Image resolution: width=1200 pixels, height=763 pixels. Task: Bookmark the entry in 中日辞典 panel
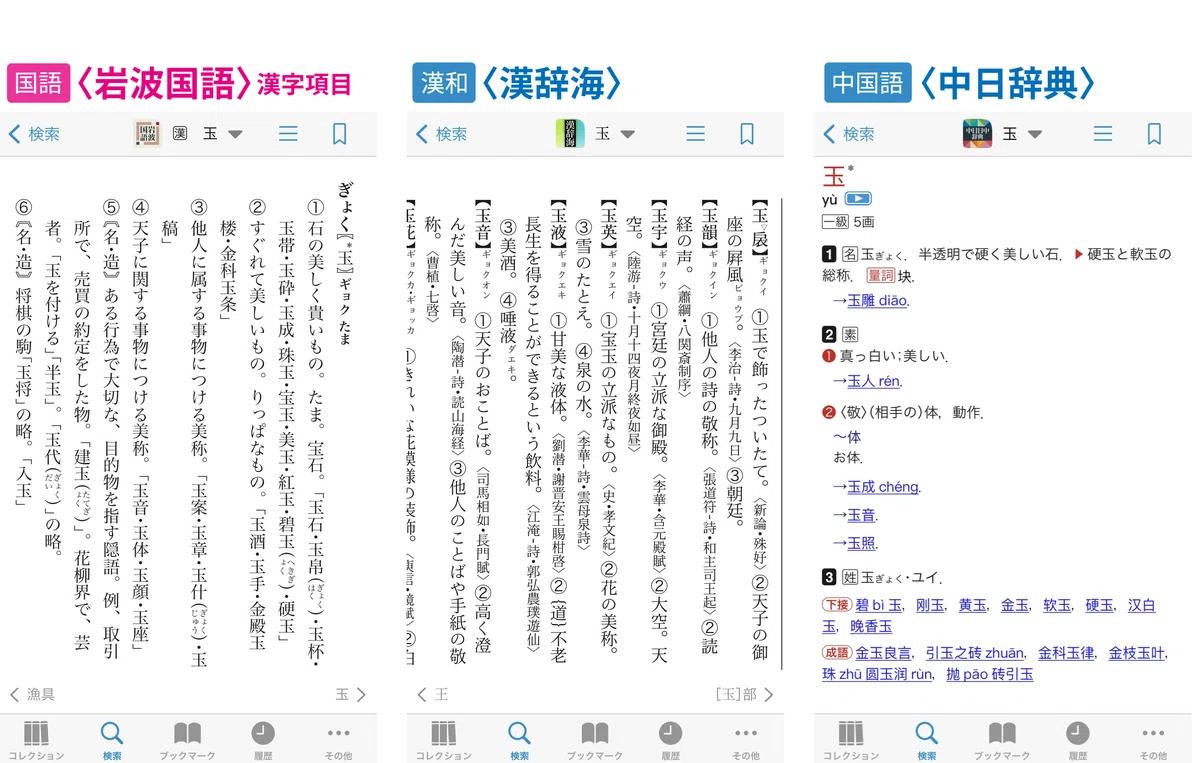click(1155, 134)
